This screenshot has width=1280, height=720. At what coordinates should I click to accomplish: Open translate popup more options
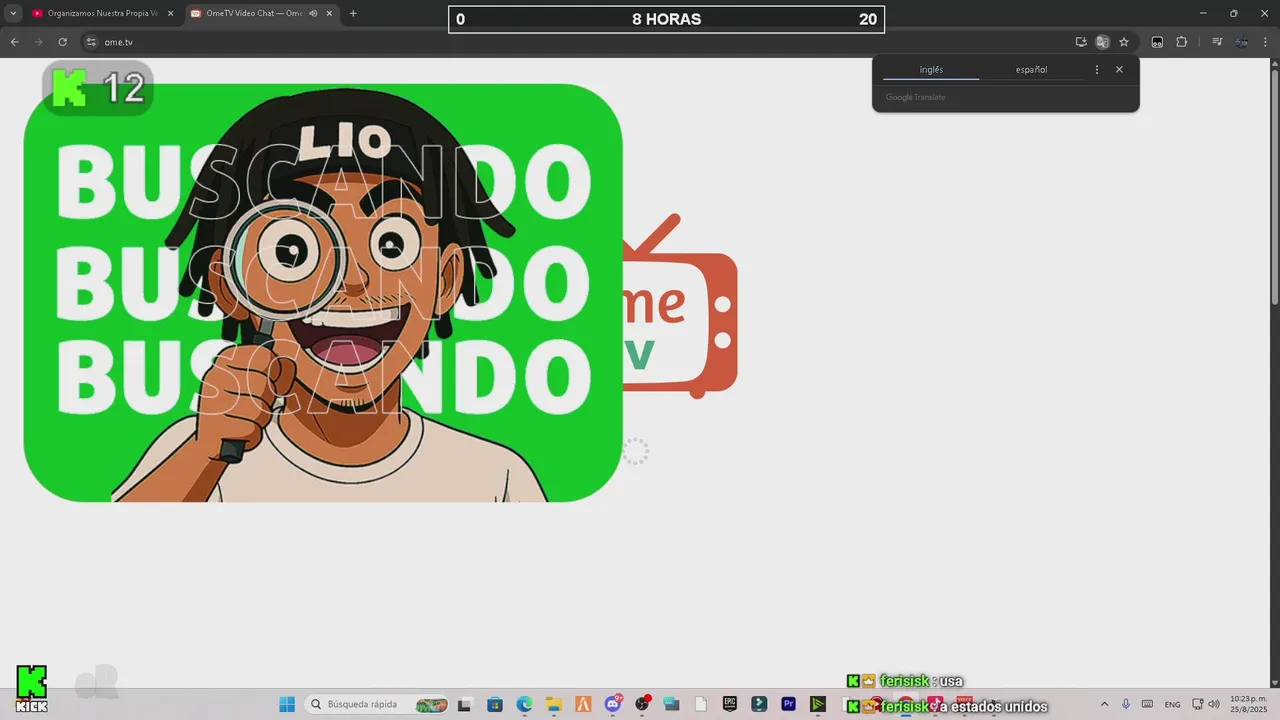click(1097, 70)
